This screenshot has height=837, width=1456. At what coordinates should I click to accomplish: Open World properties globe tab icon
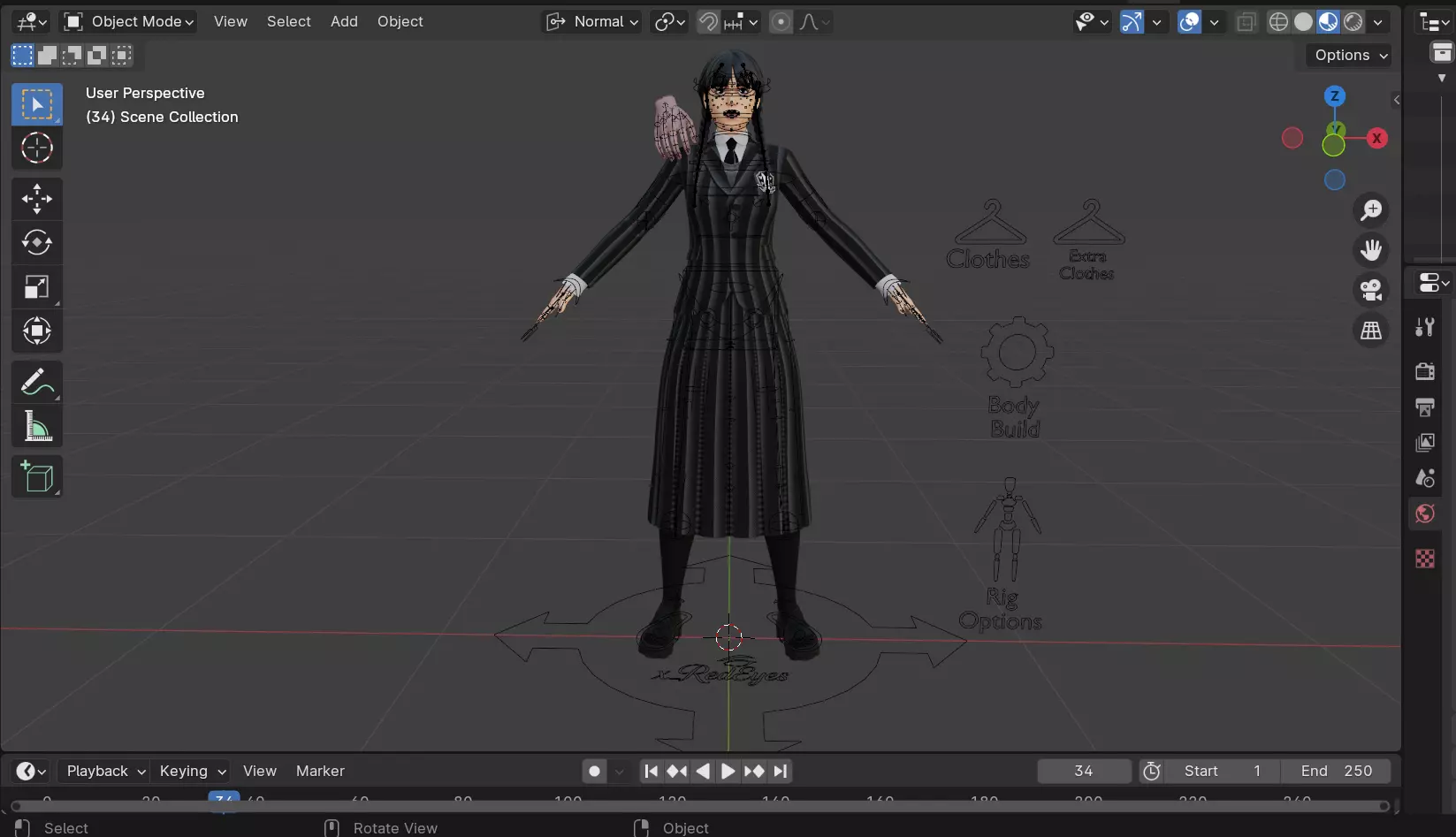[1425, 514]
